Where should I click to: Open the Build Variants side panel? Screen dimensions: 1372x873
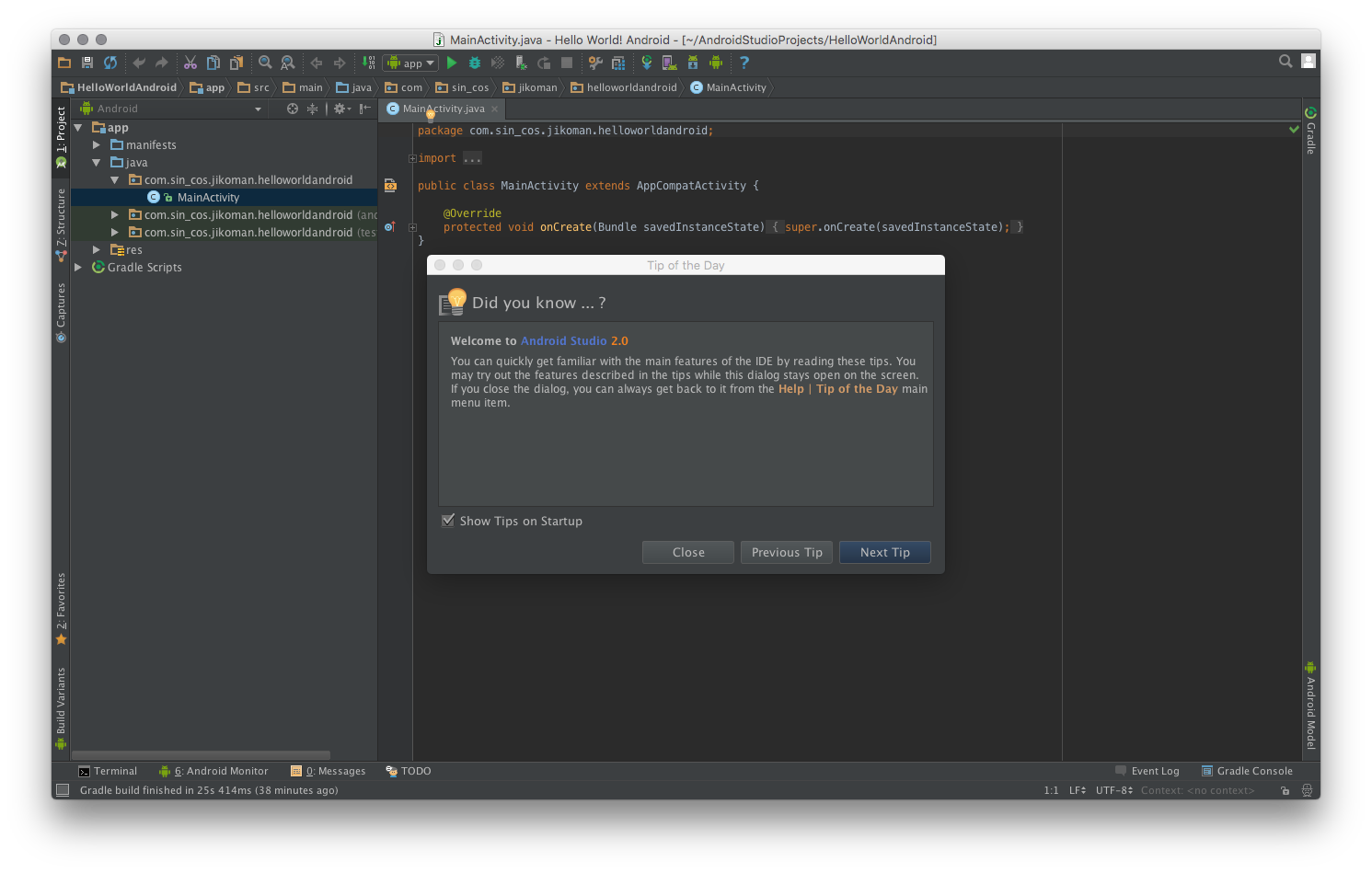coord(61,707)
